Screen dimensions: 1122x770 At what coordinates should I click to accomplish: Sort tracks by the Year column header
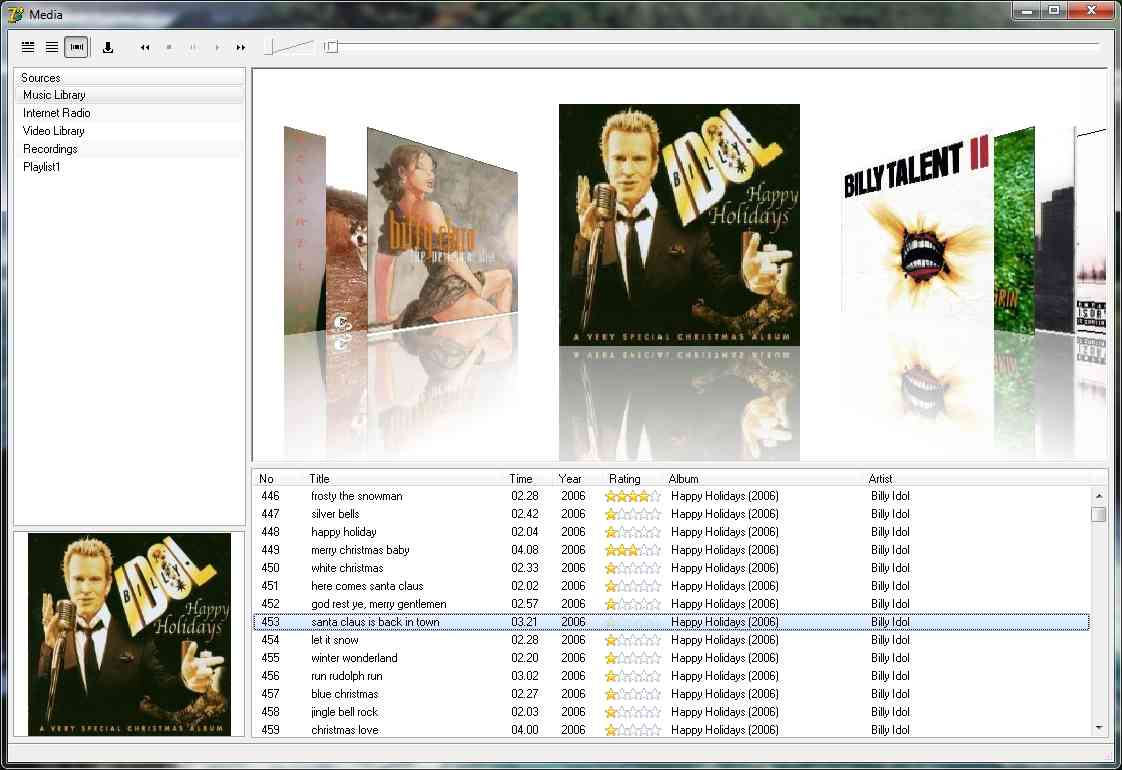570,479
